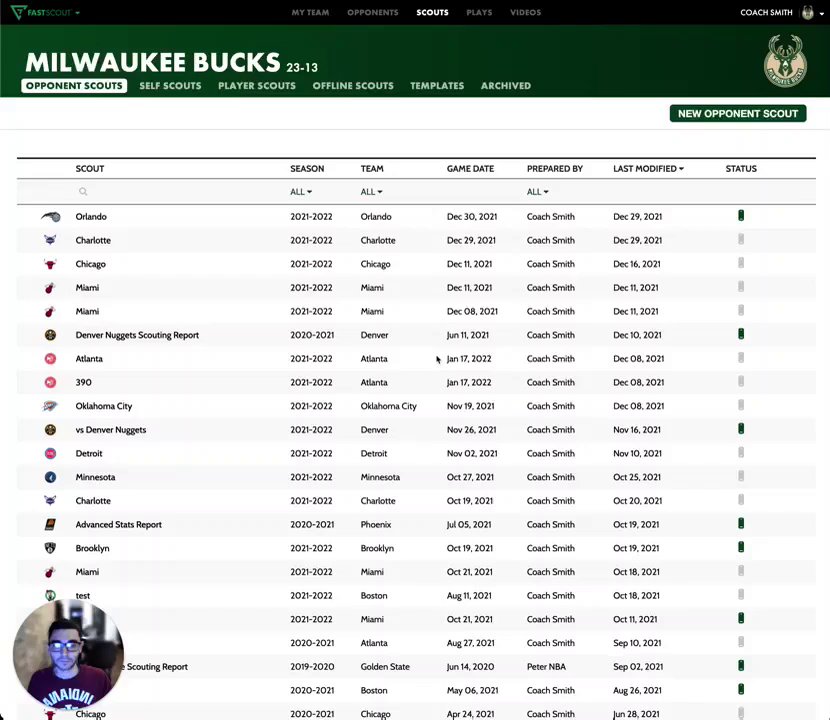Select the Opponent Scouts tab
The width and height of the screenshot is (830, 720).
pos(74,86)
